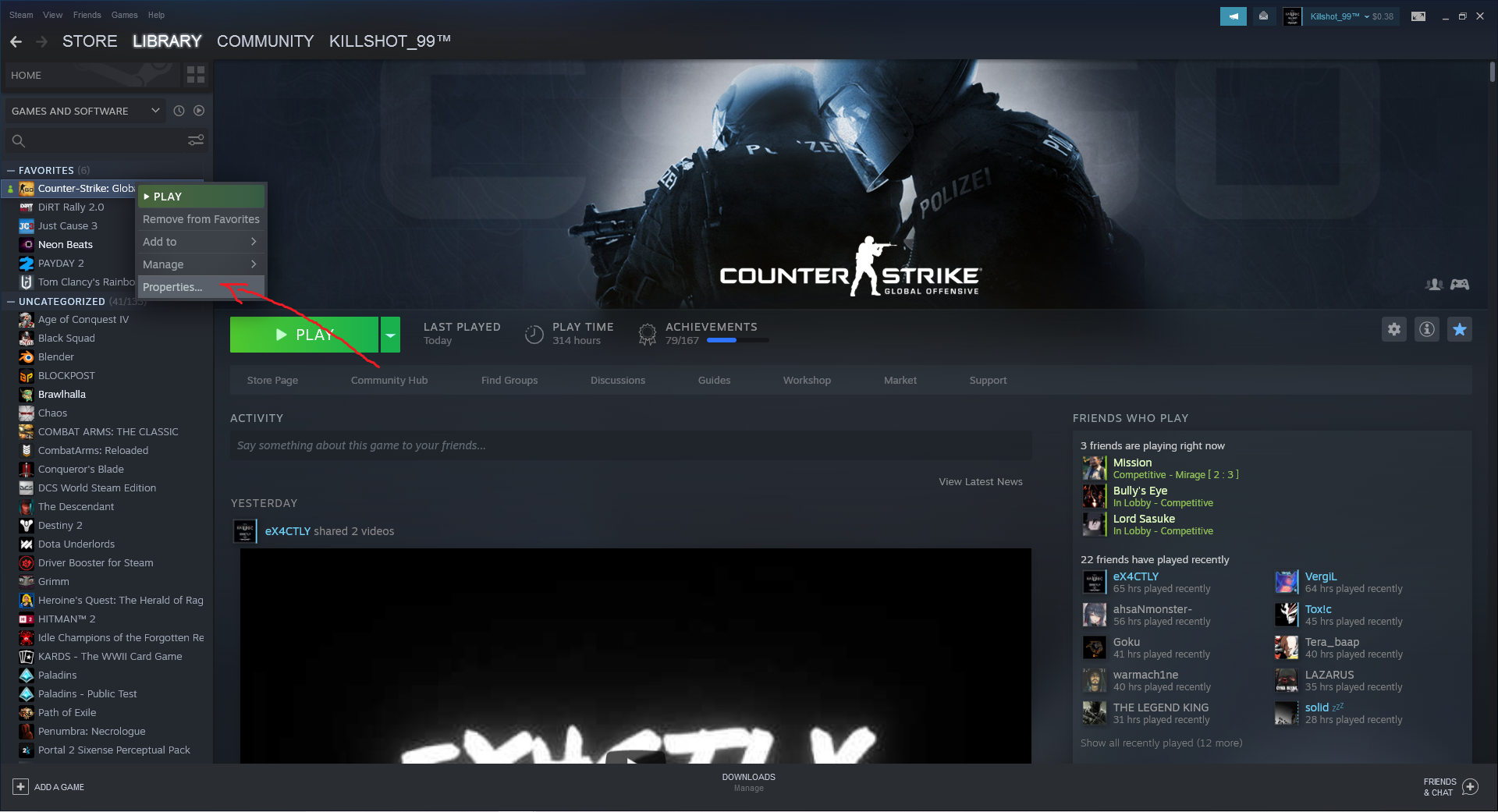
Task: Type in the activity status field
Action: pos(630,445)
